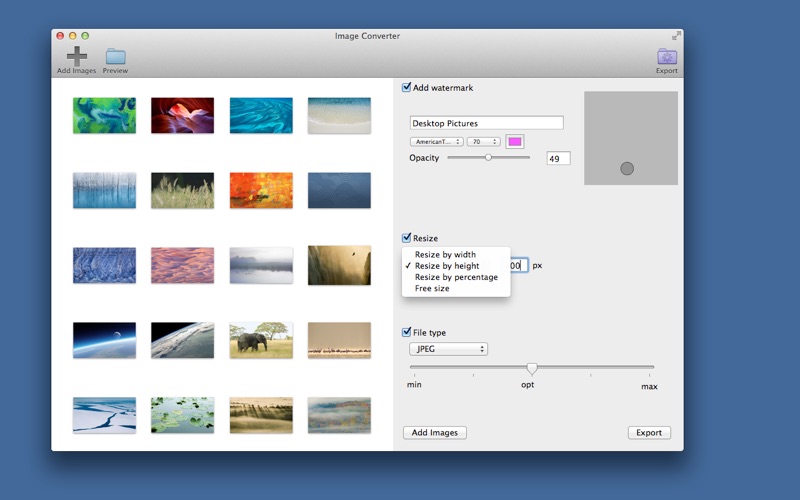Select the misty gray lake thumbnail
The image size is (800, 500).
261,265
